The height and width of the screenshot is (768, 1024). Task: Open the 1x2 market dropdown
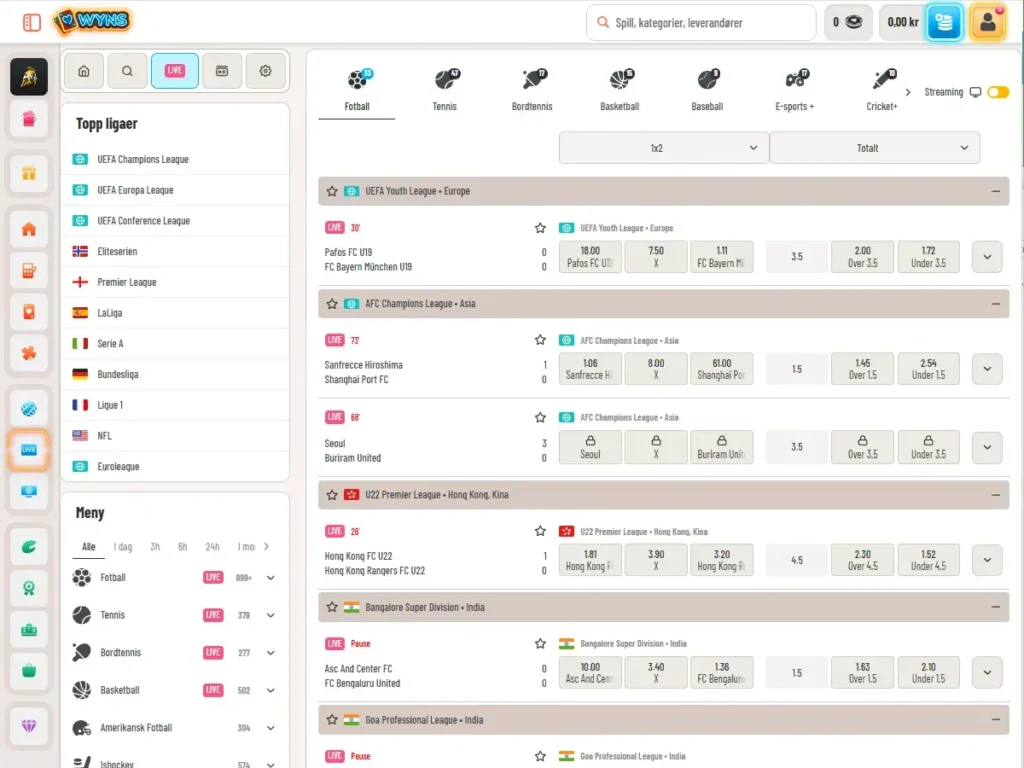pyautogui.click(x=664, y=148)
